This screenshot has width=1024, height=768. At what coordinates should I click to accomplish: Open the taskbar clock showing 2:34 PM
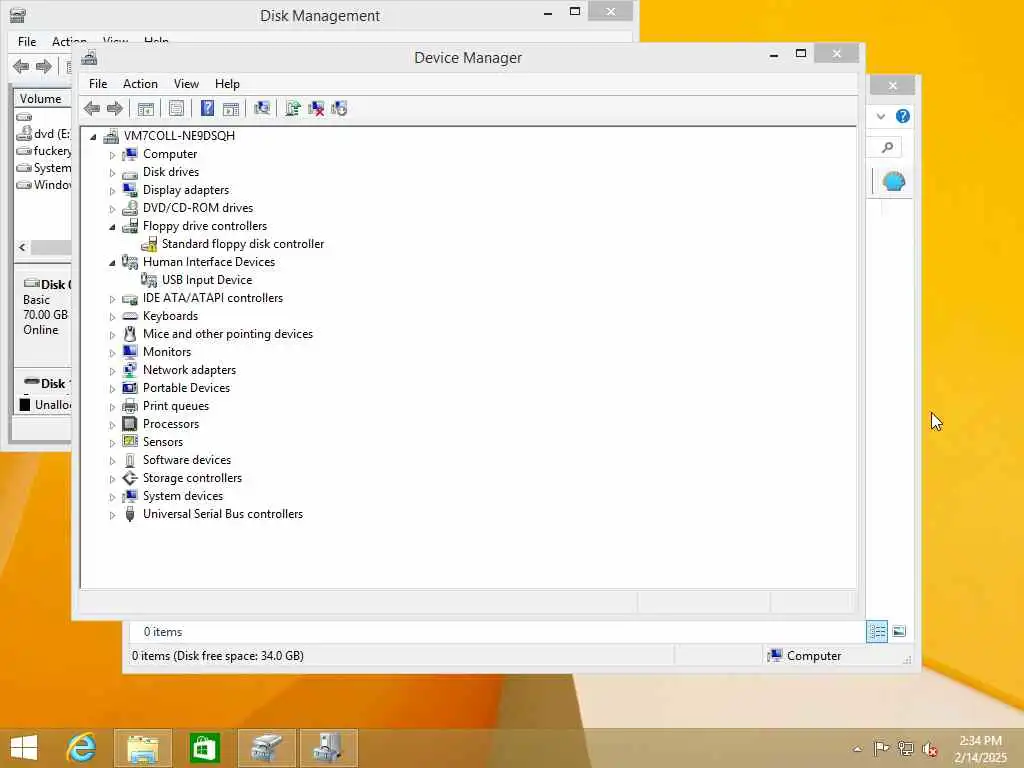(980, 748)
